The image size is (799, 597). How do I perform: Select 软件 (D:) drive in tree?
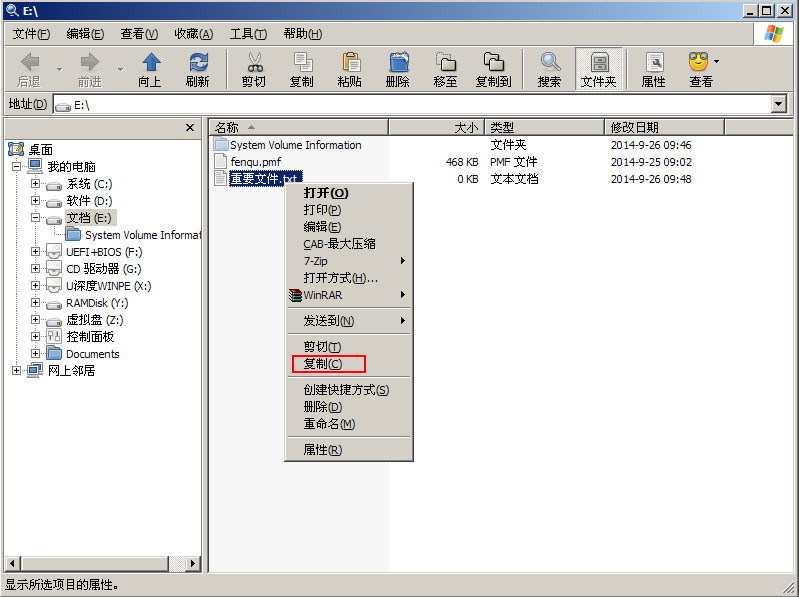[89, 201]
